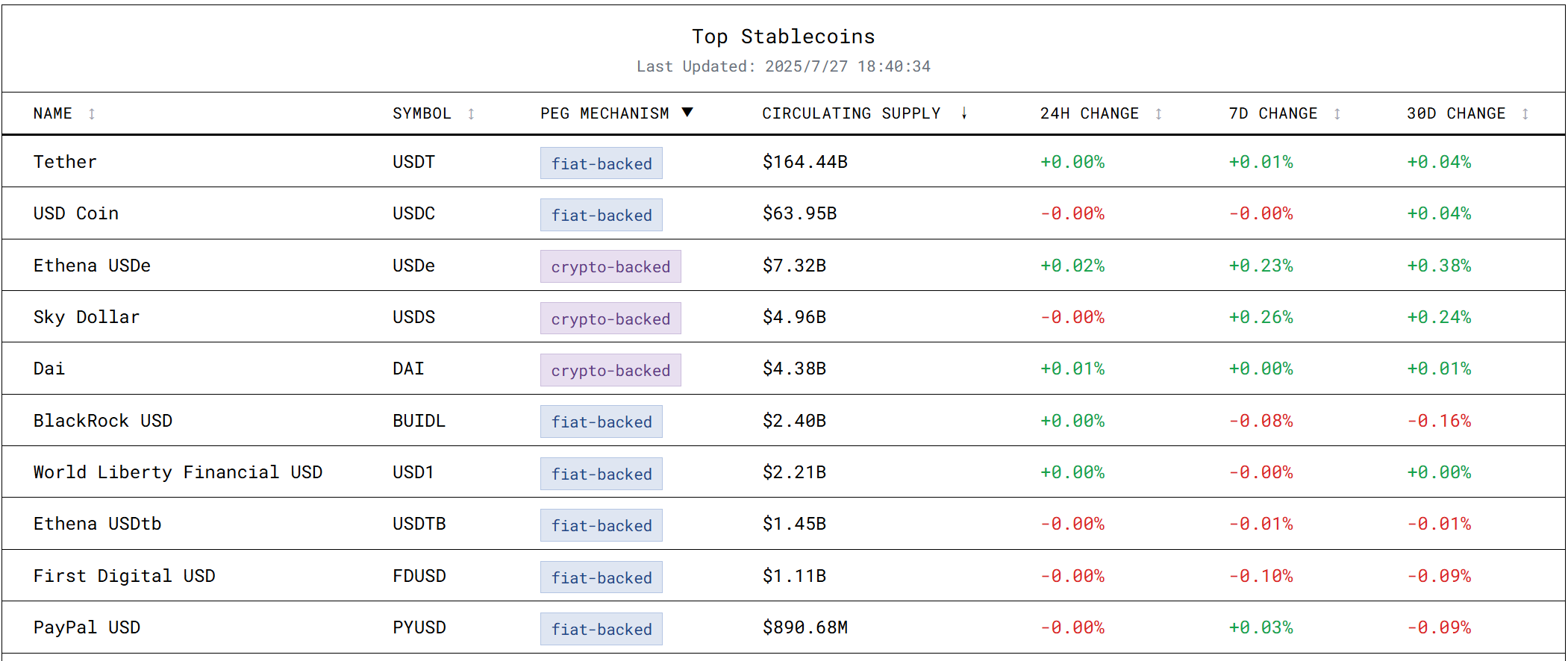Click the fiat-backed tag in Tether row
The width and height of the screenshot is (1568, 661).
pos(601,163)
